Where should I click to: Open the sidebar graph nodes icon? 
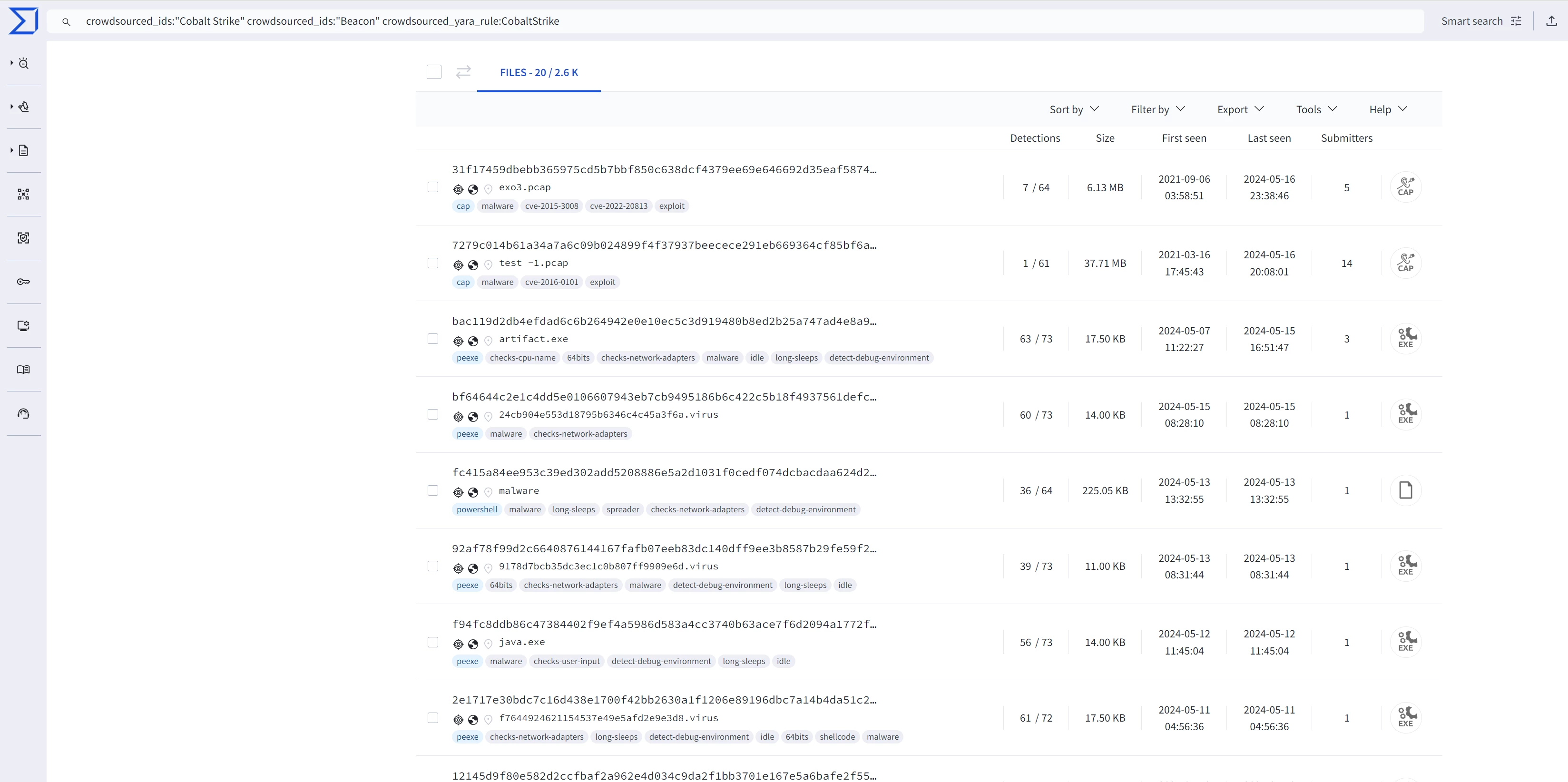pos(24,194)
